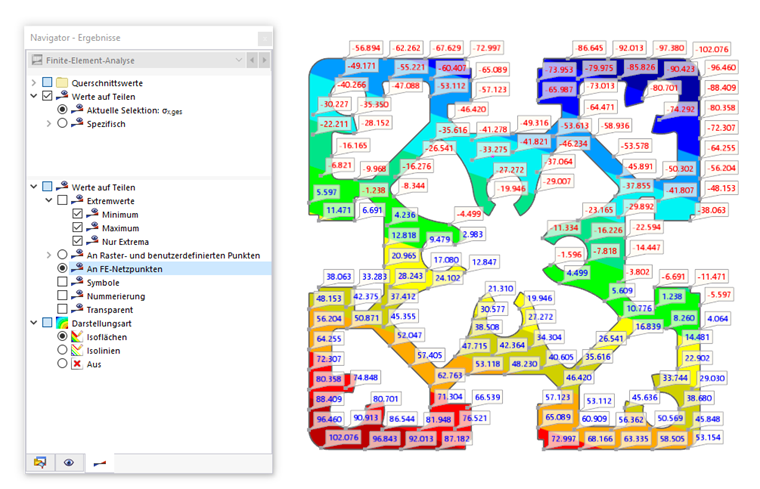
Task: Select the An FE-Netzpunkten radio button
Action: (62, 268)
